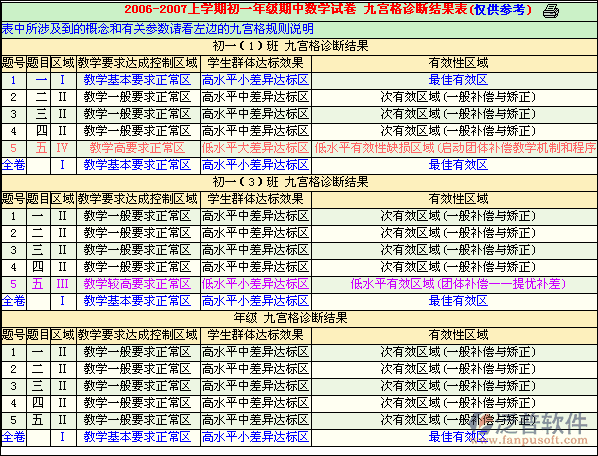
Task: Click 教学基本要求正常区 in class 1 row 1
Action: 137,80
